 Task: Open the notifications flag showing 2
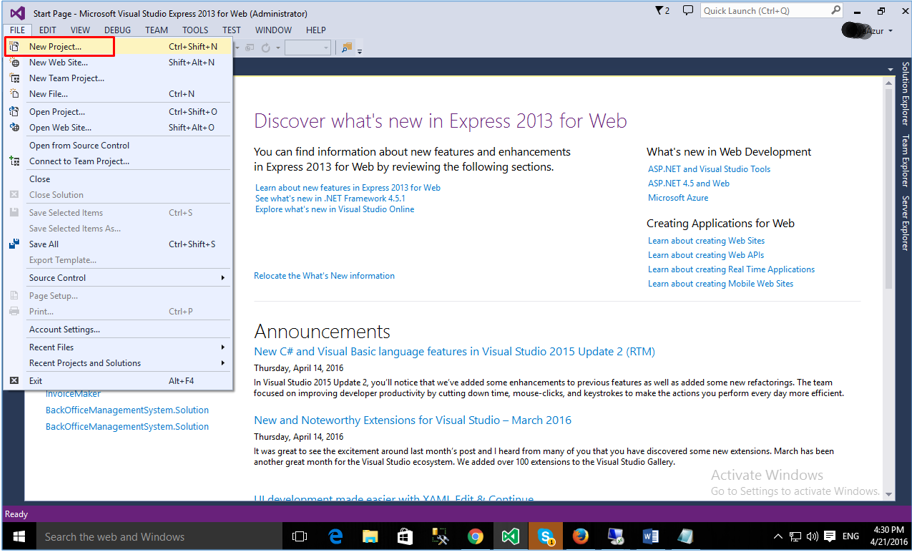point(662,10)
